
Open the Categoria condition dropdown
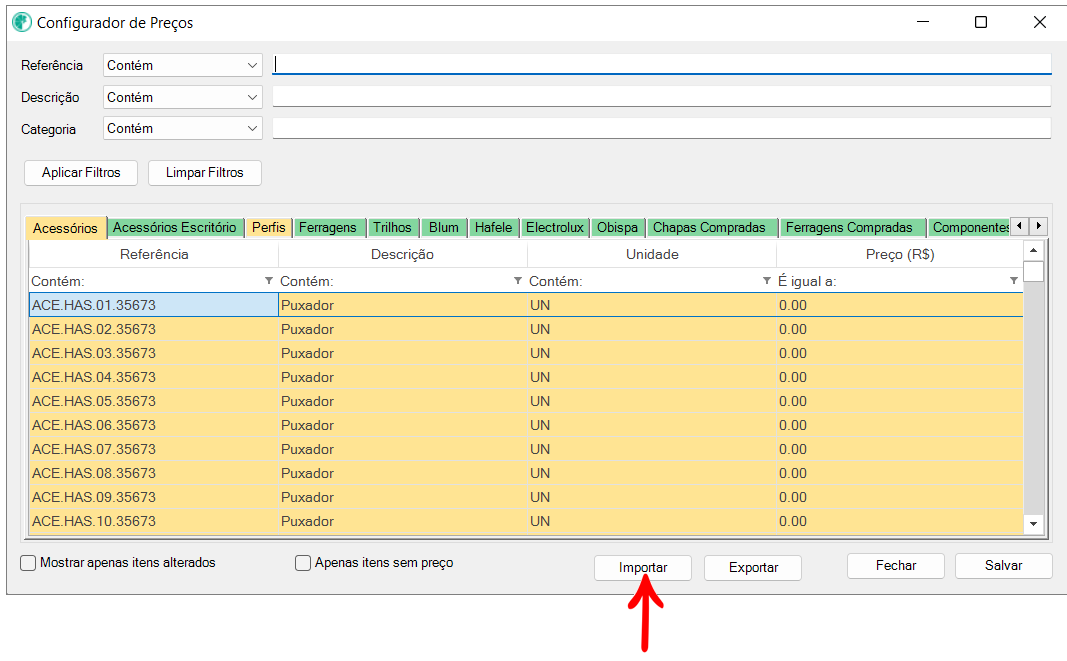click(x=182, y=129)
